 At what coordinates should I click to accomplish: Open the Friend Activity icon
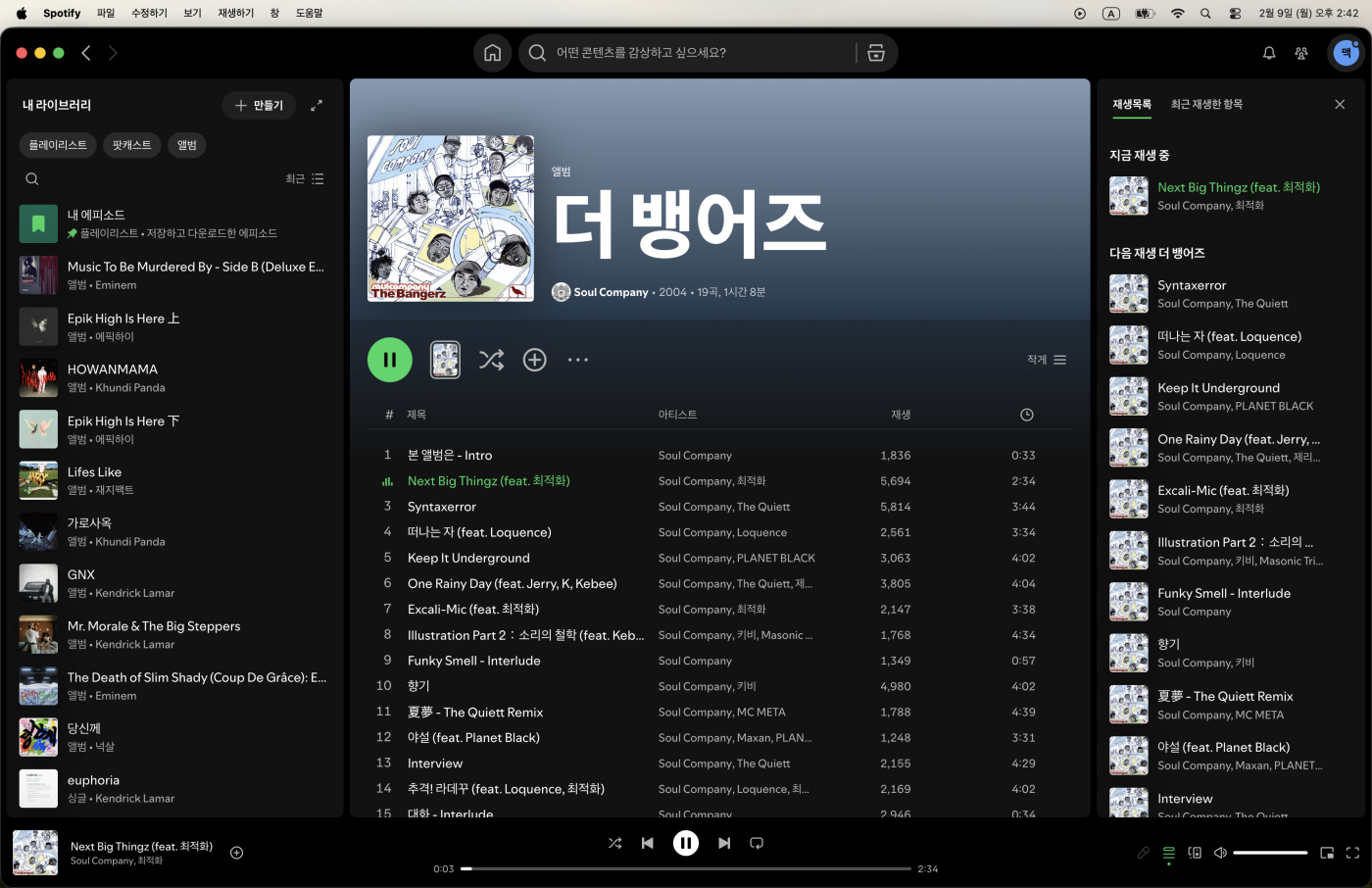tap(1301, 53)
